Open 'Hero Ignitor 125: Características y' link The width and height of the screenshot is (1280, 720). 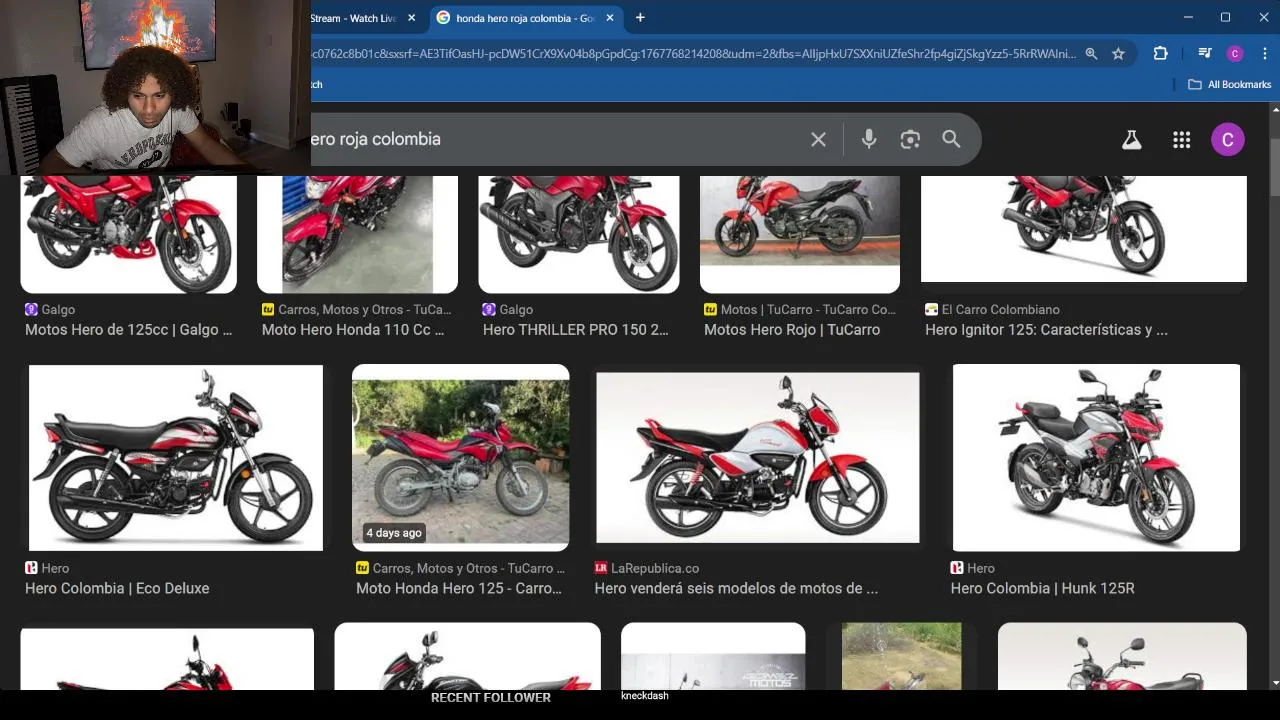[1046, 330]
